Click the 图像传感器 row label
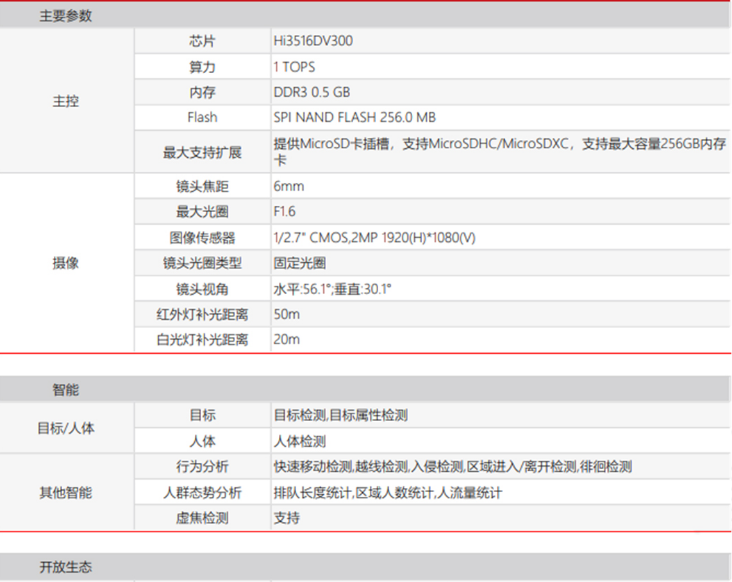Screen dimensions: 732x582 pyautogui.click(x=202, y=238)
